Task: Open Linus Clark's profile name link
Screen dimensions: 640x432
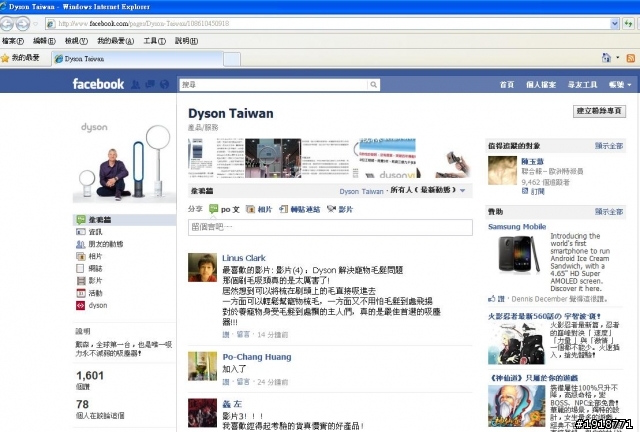Action: [244, 258]
